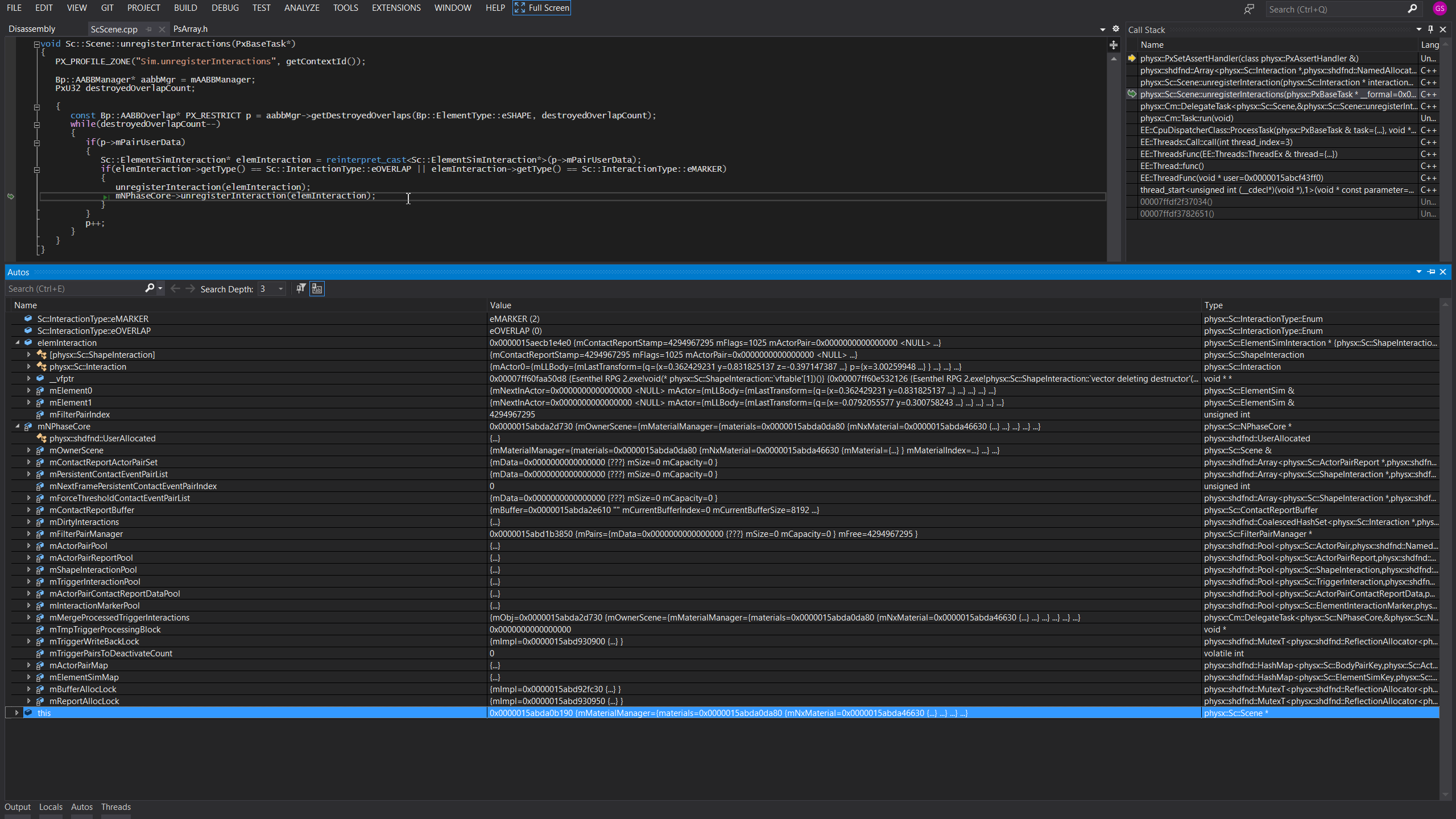Select the current execution arrow in the breakpoint gutter
1456x819 pixels.
point(11,196)
